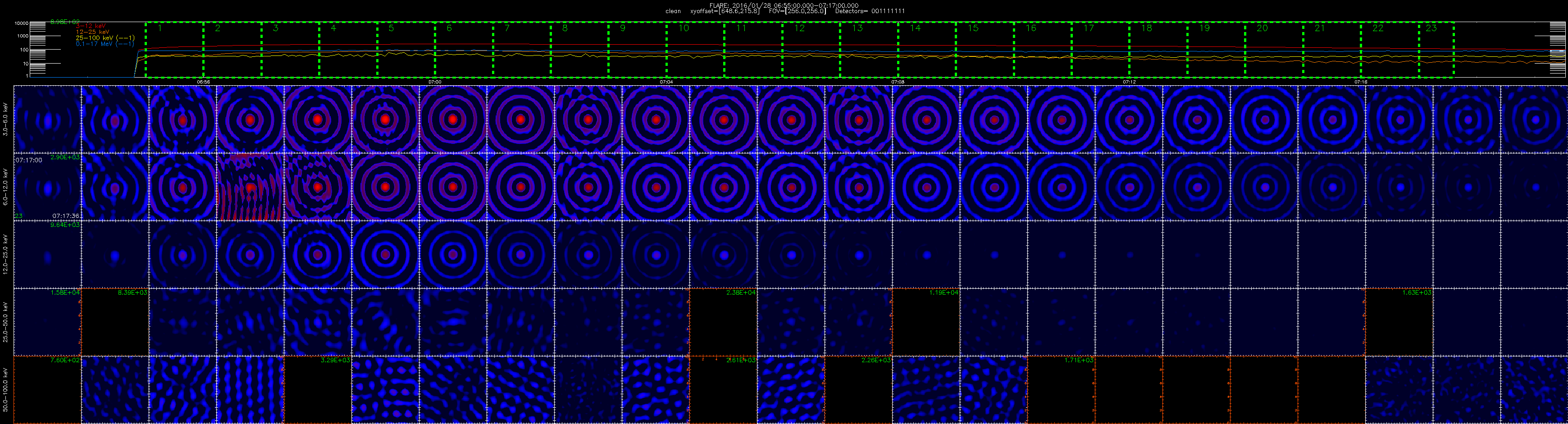
Task: Click the 07:17:00 timestamp in the image grid
Action: pos(28,160)
